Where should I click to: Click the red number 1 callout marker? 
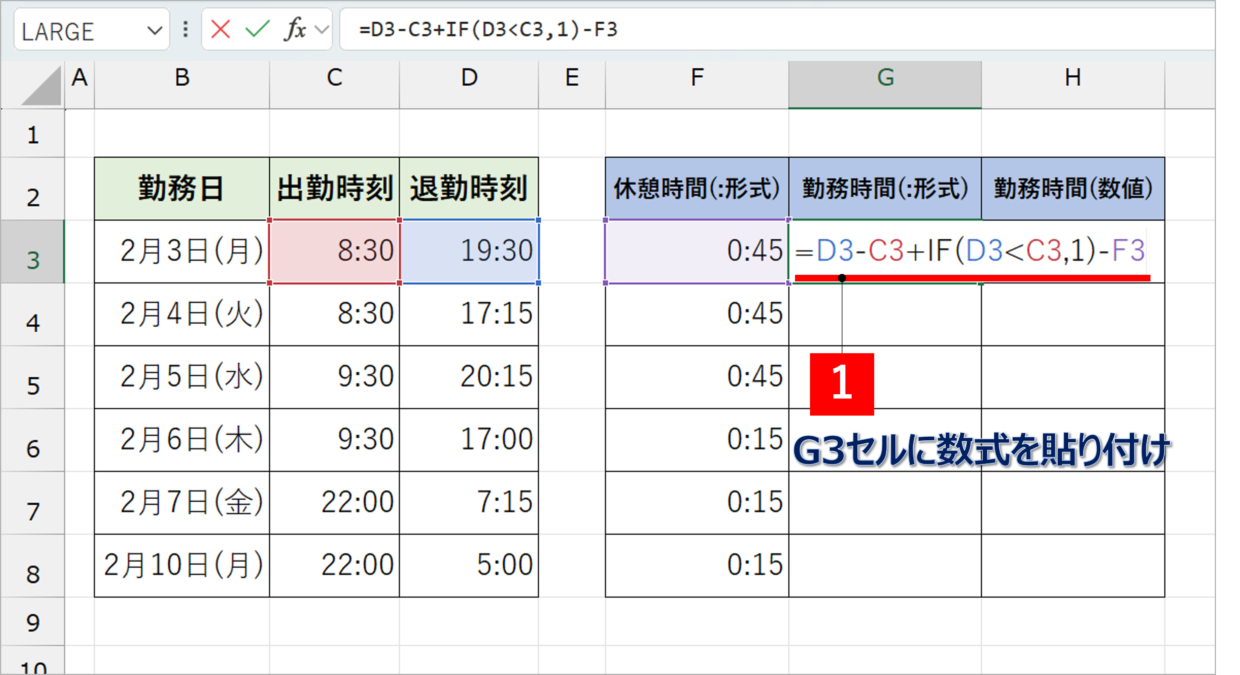click(x=842, y=384)
